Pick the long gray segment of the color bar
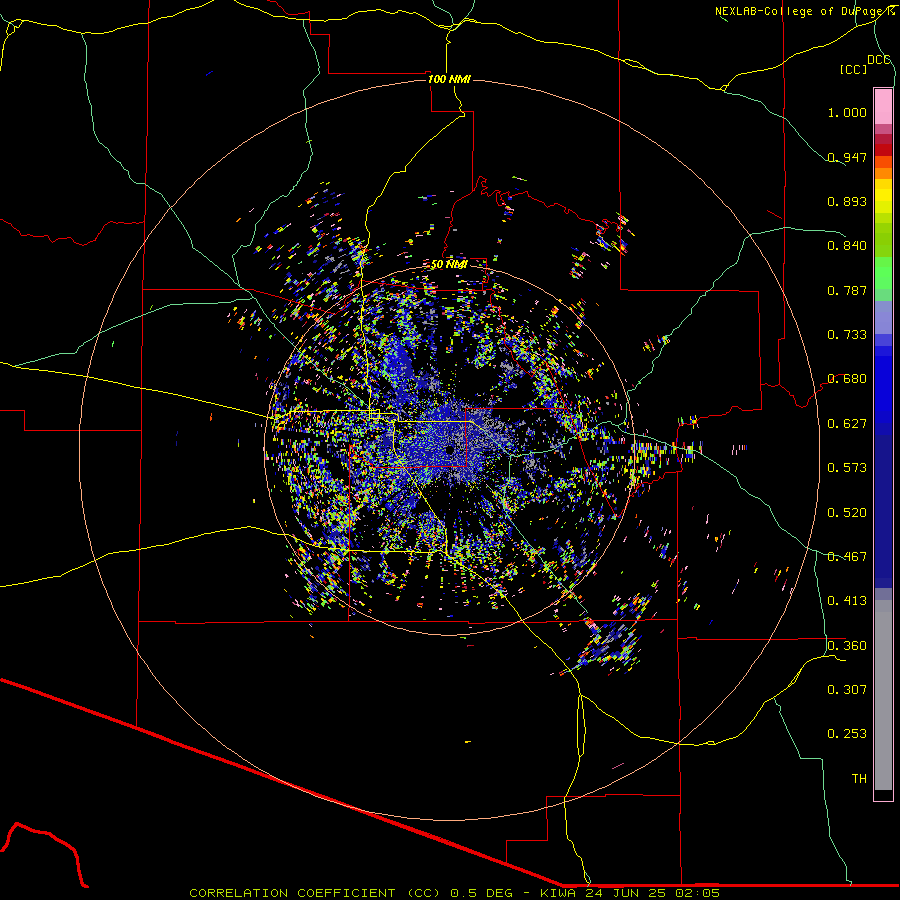Screen dimensions: 900x900 (x=883, y=695)
